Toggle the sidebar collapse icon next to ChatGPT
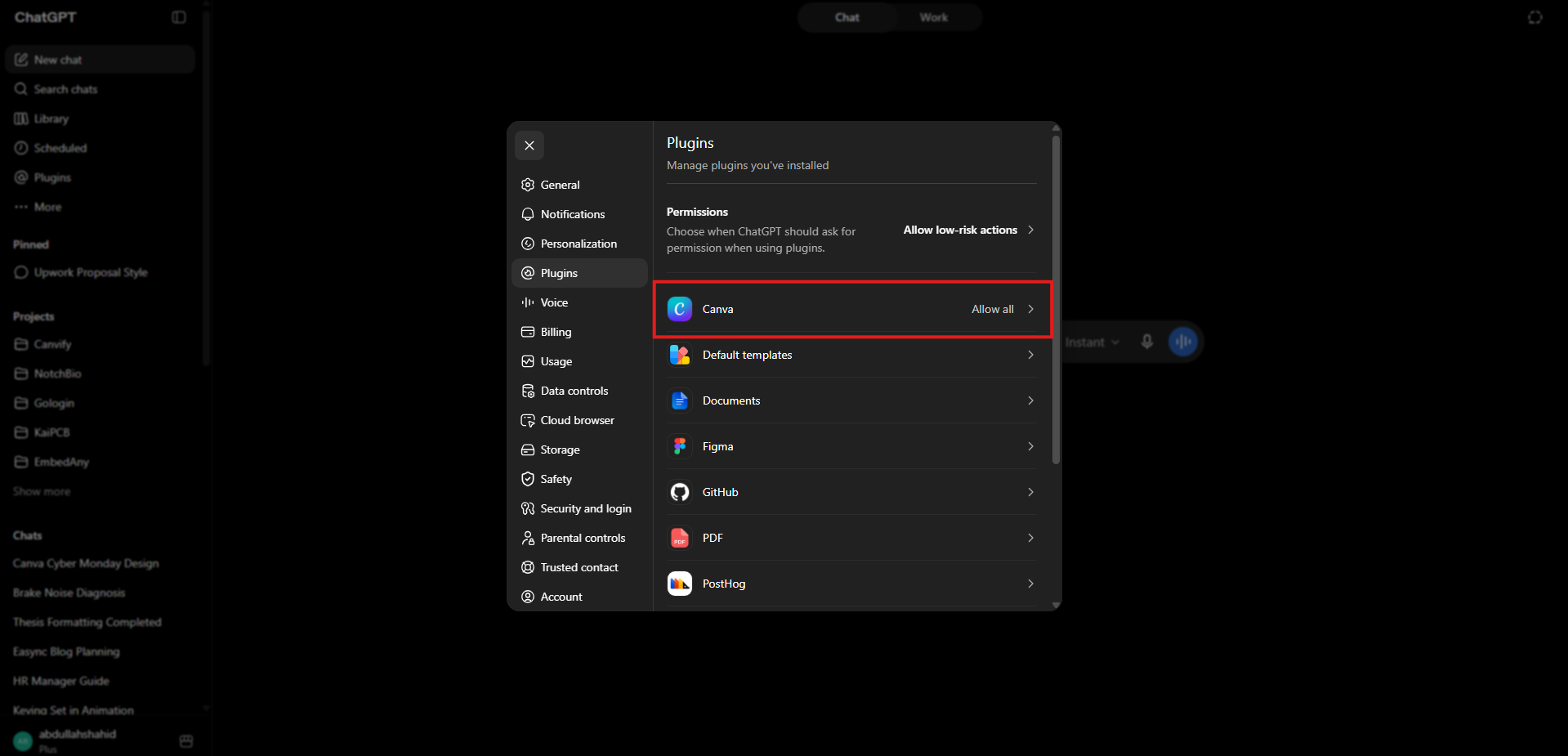1568x756 pixels. click(179, 17)
